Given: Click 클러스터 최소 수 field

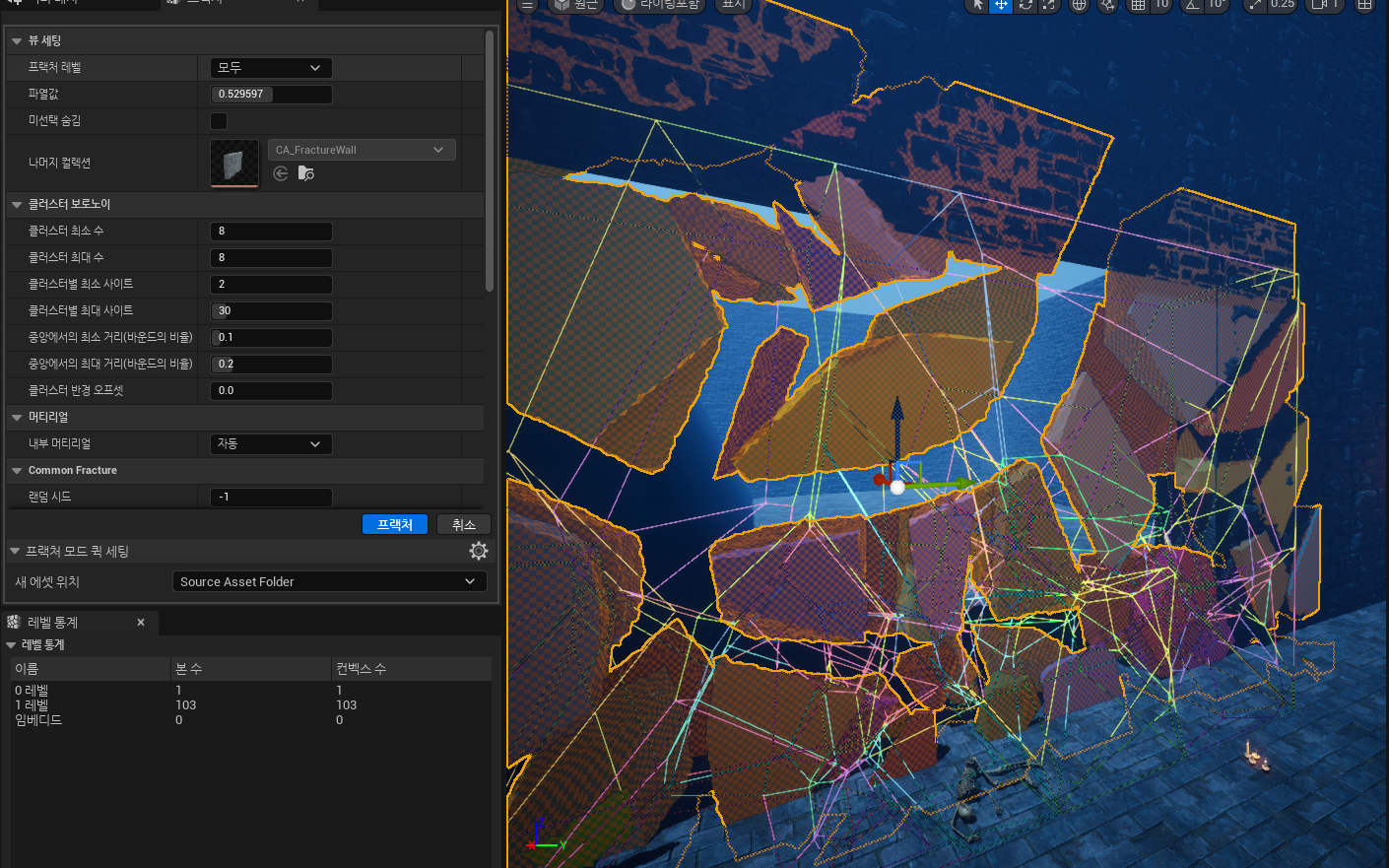Looking at the screenshot, I should (271, 232).
